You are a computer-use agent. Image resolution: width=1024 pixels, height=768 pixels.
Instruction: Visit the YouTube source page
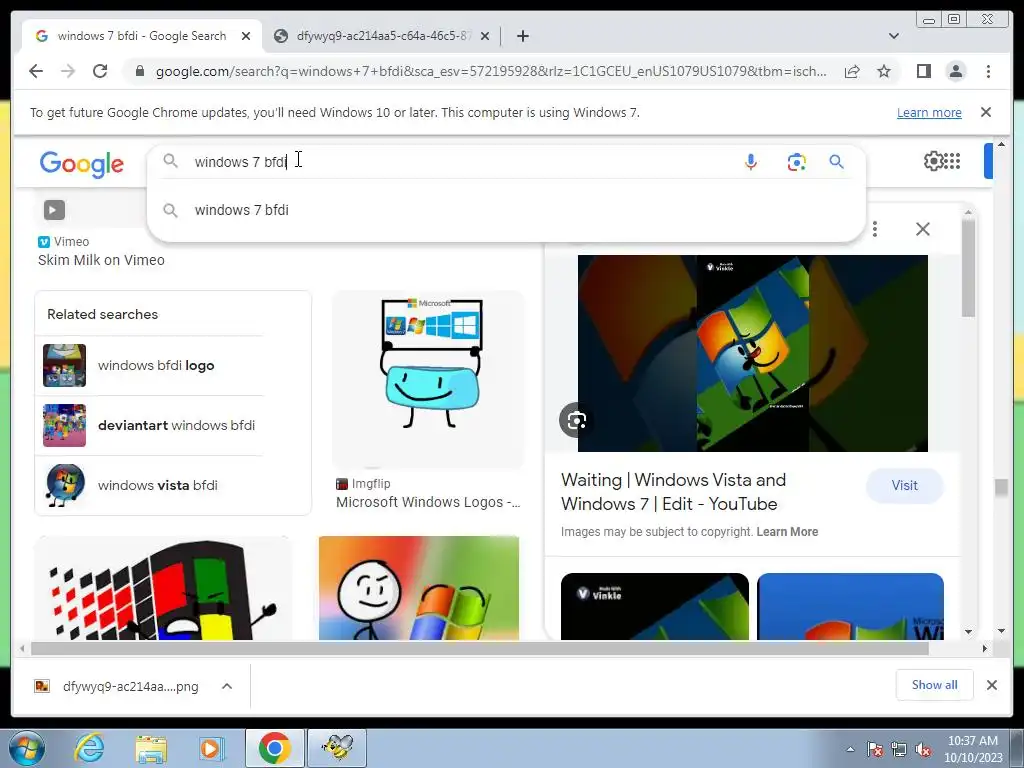[x=904, y=485]
